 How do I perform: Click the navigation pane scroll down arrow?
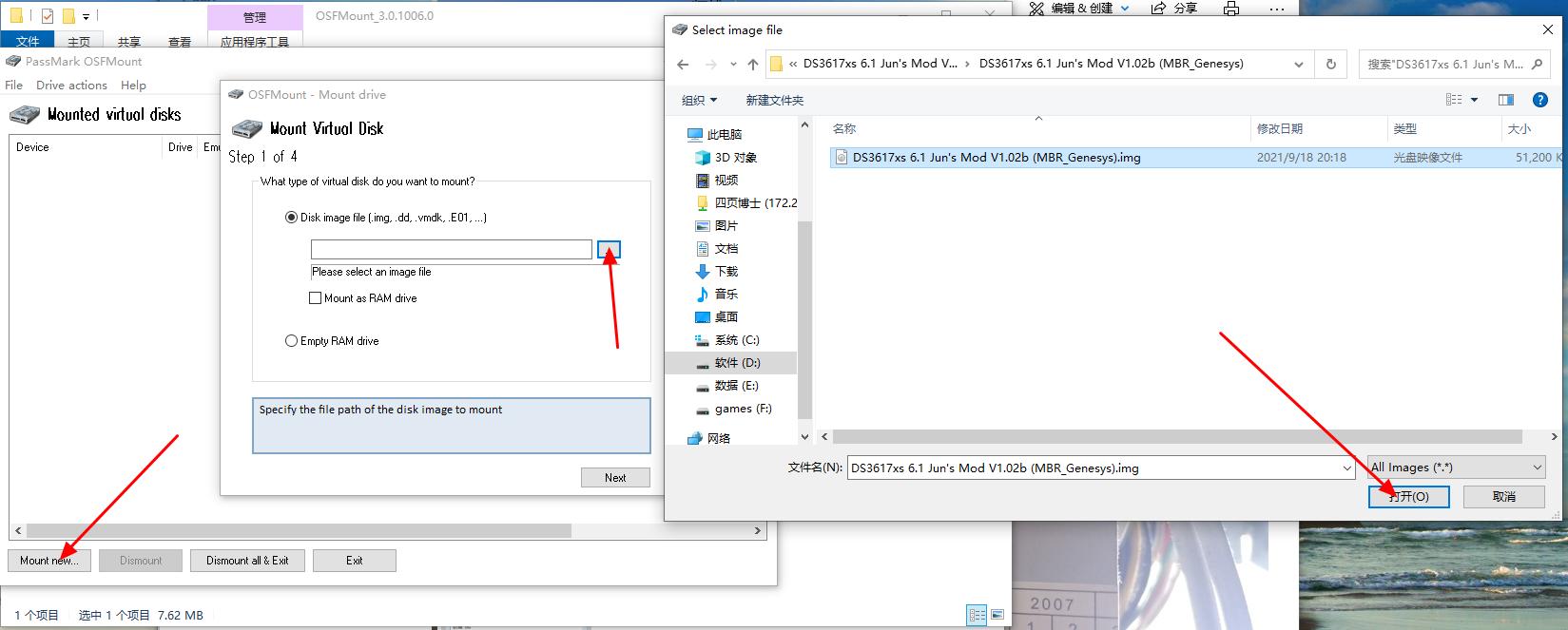pos(805,437)
